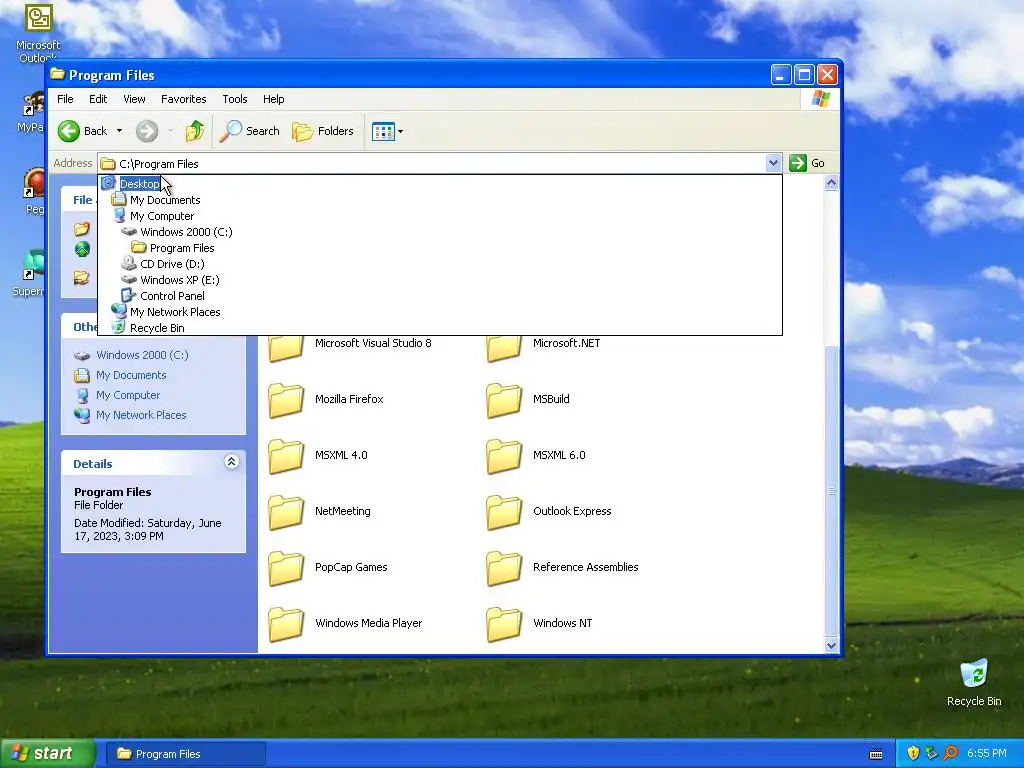Open the Edit menu

98,99
